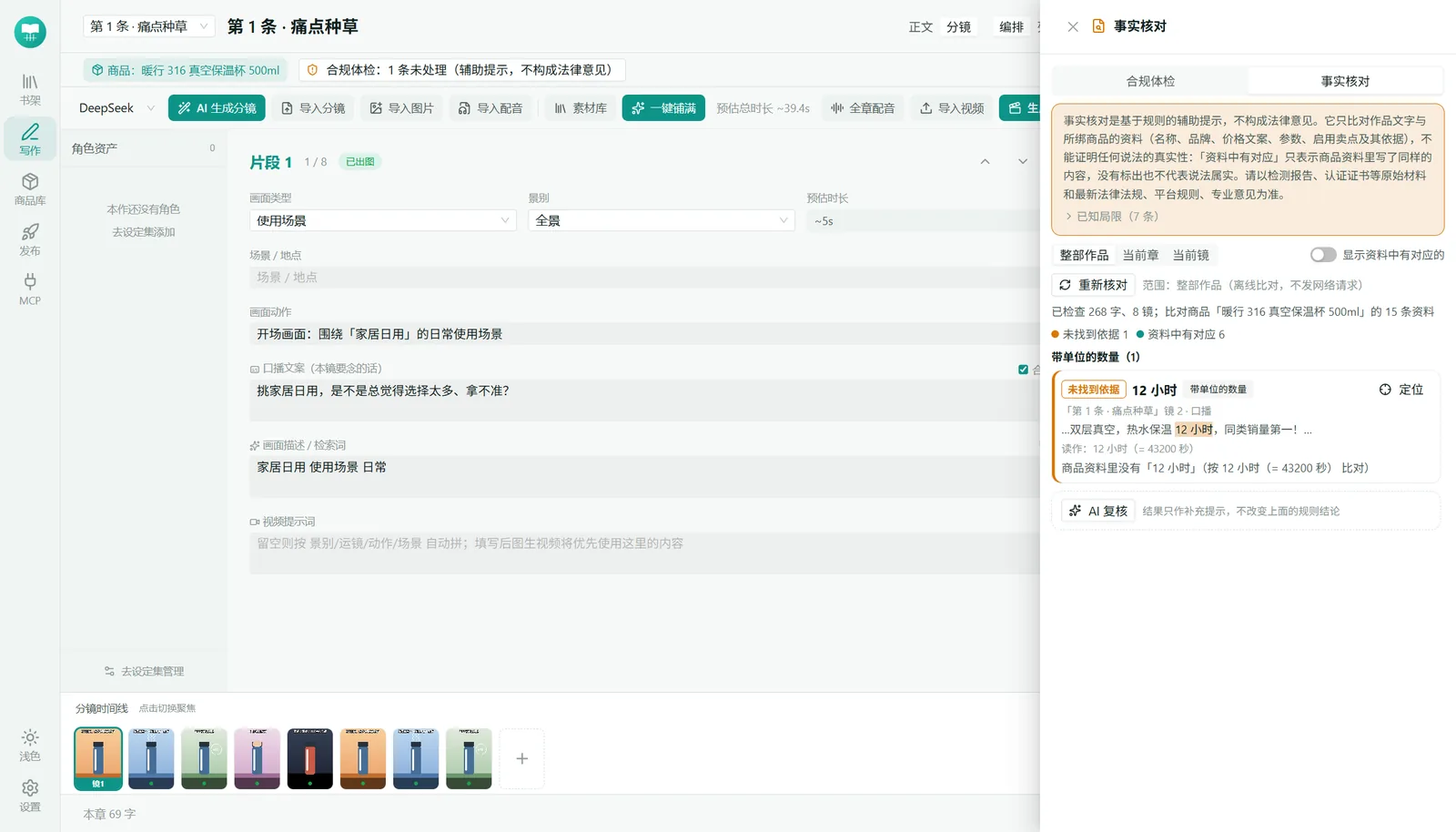Viewport: 1456px width, 832px height.
Task: Switch to 正文 view tab
Action: [x=921, y=26]
